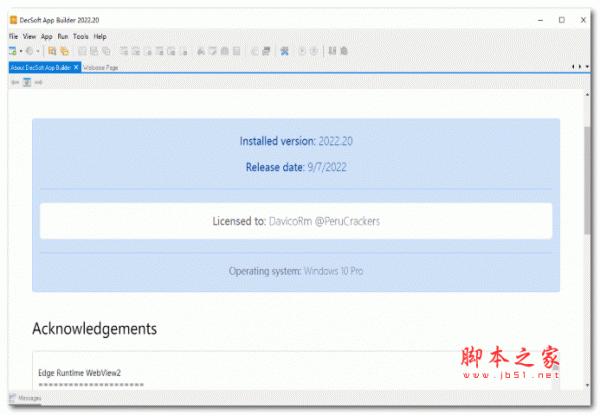Click the Edge Runtime WebView2 text
600x415 pixels.
click(x=80, y=373)
